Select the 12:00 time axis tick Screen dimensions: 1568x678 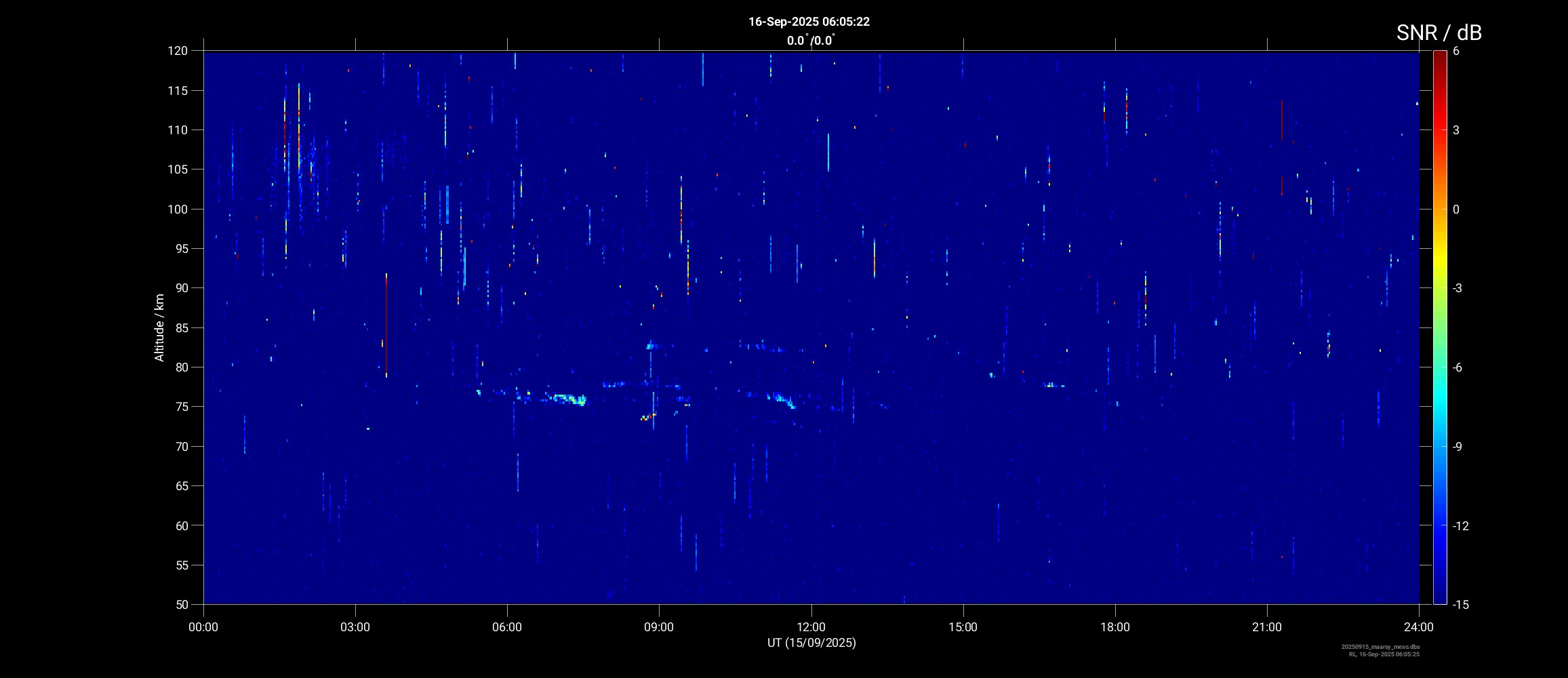pos(811,627)
